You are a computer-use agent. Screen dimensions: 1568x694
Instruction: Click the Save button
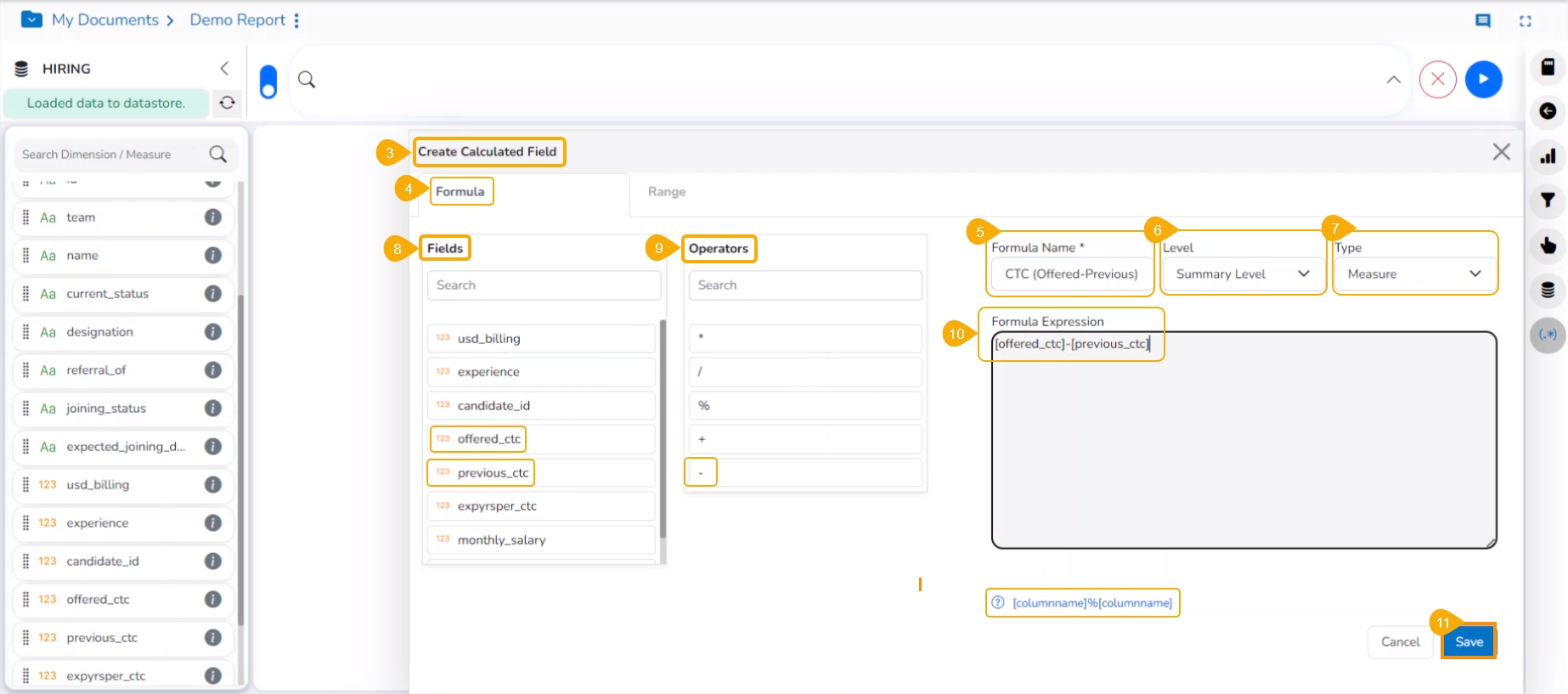[1469, 642]
